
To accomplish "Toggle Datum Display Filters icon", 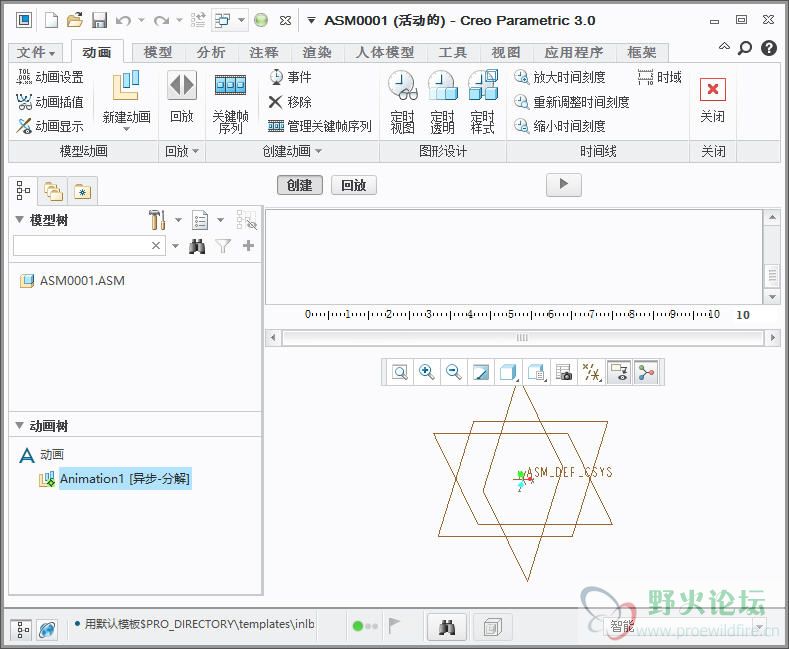I will (x=592, y=373).
